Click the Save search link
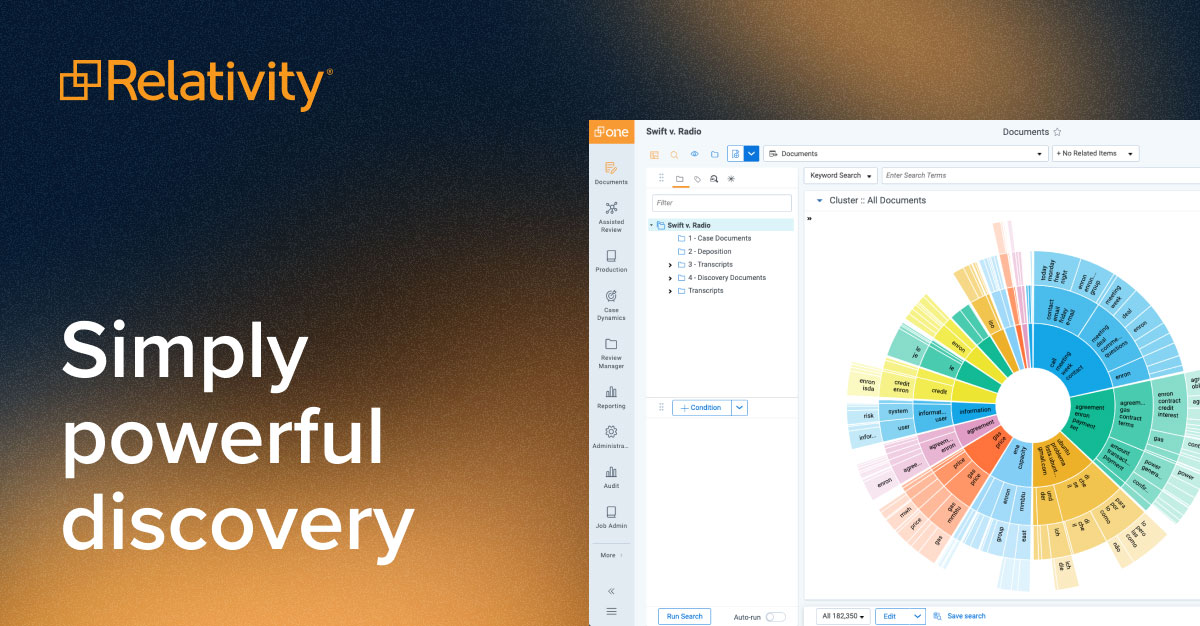Image resolution: width=1200 pixels, height=626 pixels. (x=965, y=616)
